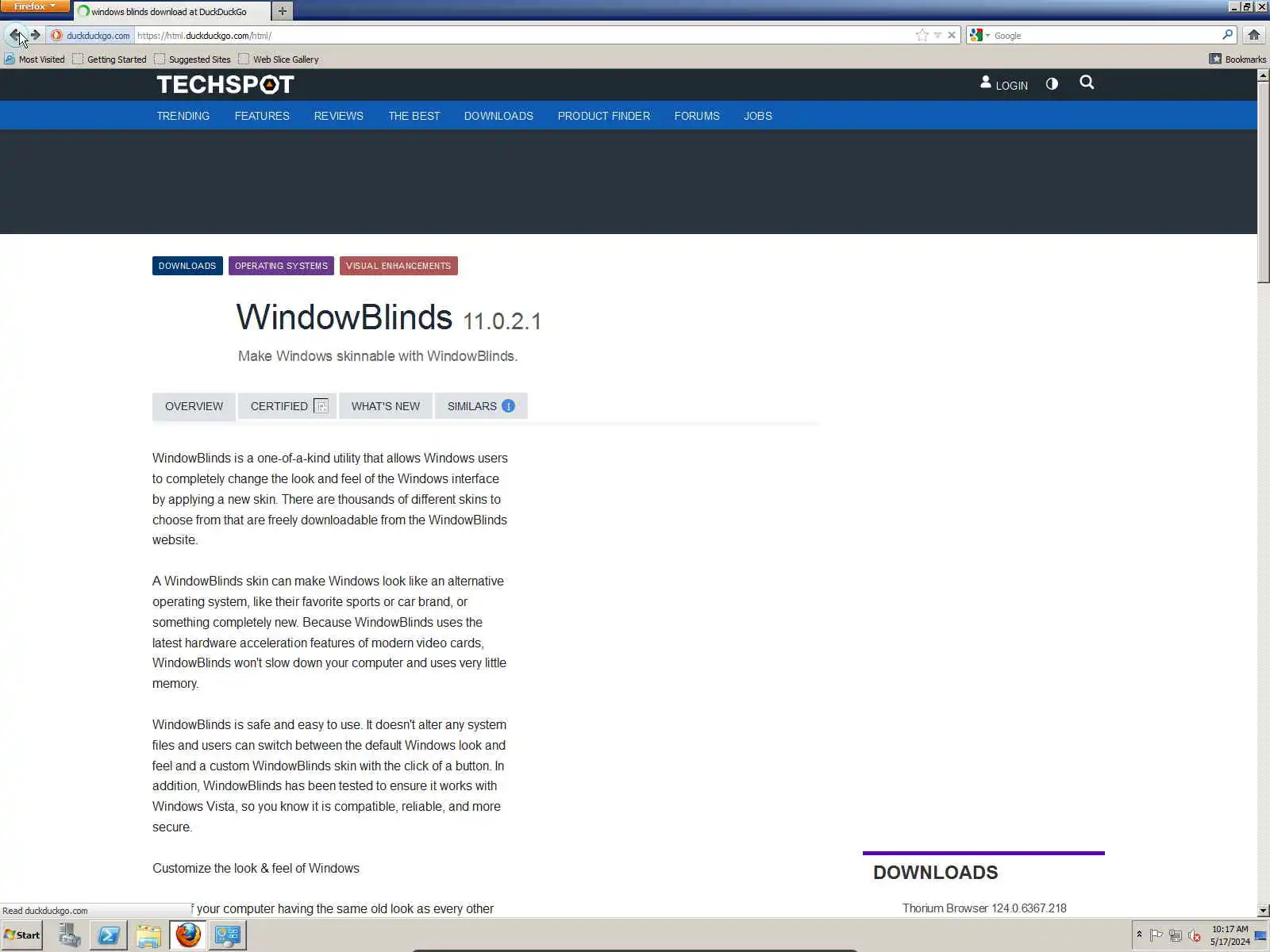Screen dimensions: 1270x952
Task: Show hidden tray icons arrow
Action: (1139, 935)
